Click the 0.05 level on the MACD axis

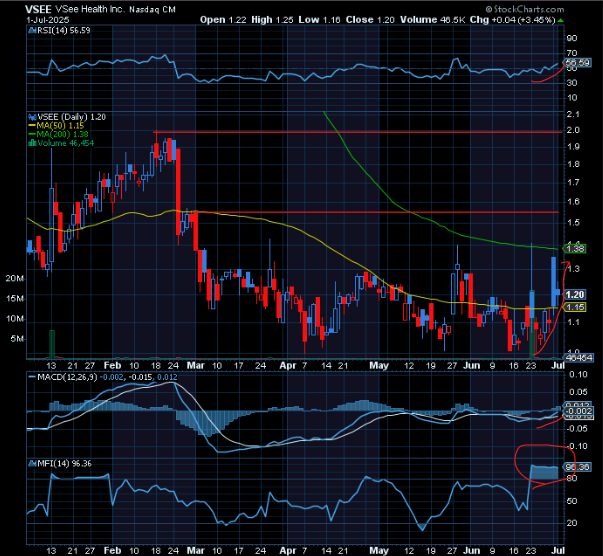click(578, 392)
